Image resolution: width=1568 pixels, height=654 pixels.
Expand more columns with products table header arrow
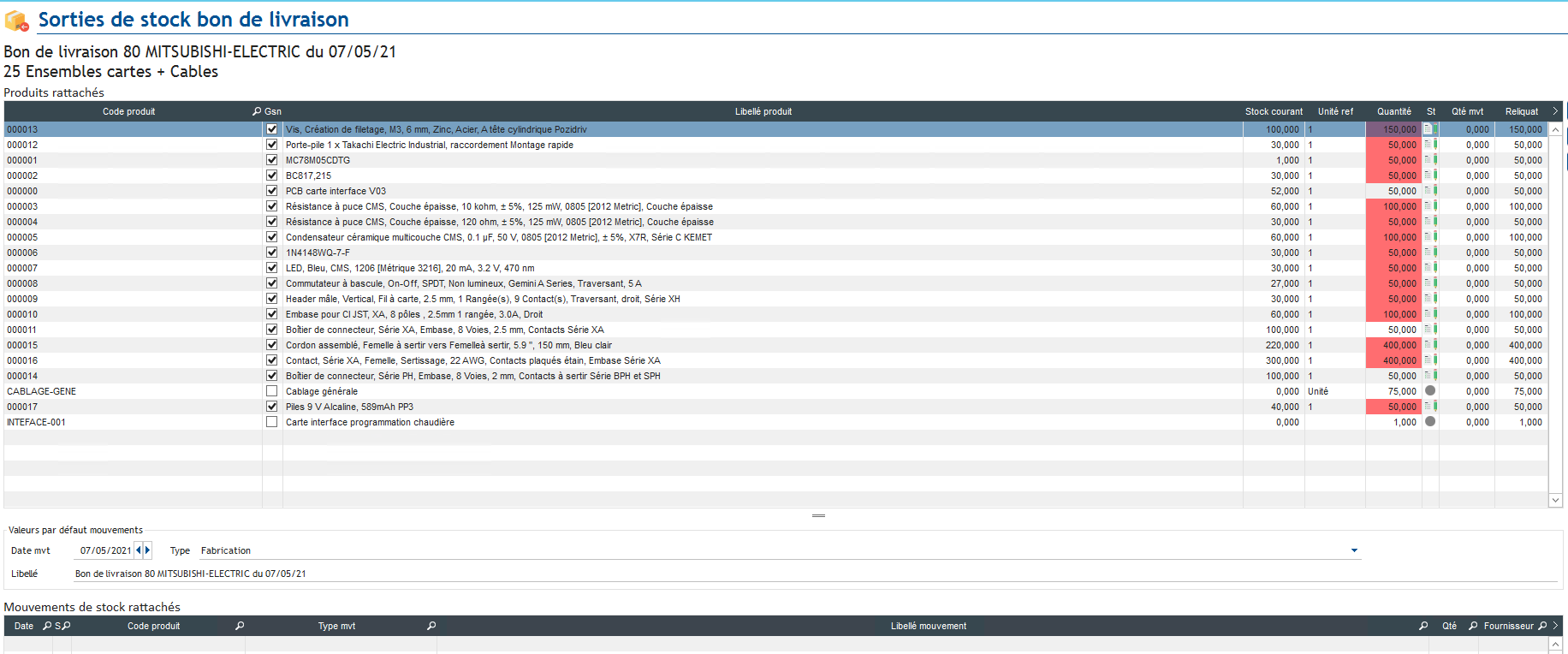click(1555, 111)
